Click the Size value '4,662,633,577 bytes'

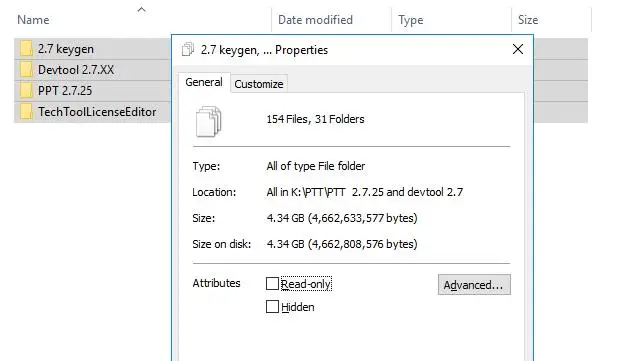coord(361,218)
